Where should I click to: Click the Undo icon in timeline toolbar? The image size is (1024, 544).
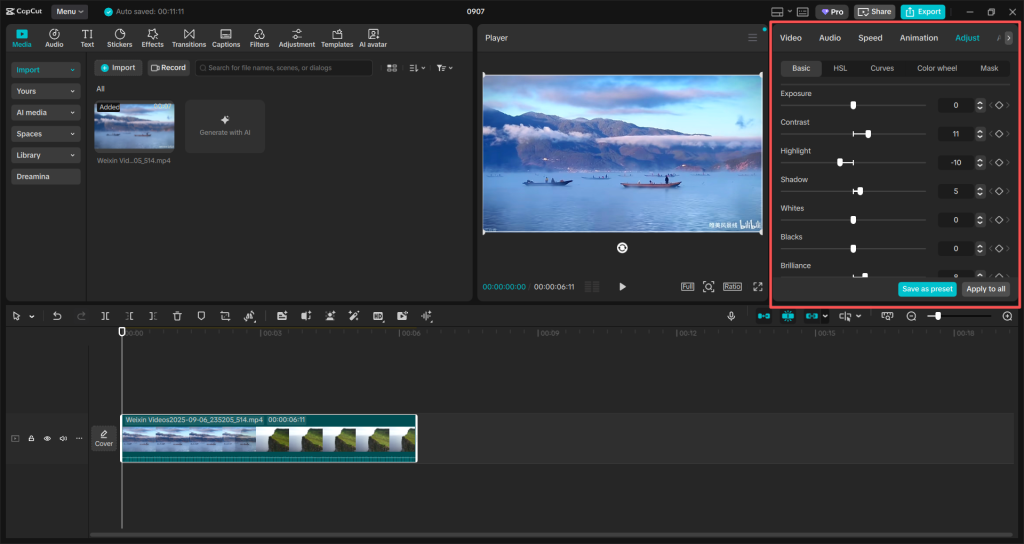pyautogui.click(x=57, y=316)
